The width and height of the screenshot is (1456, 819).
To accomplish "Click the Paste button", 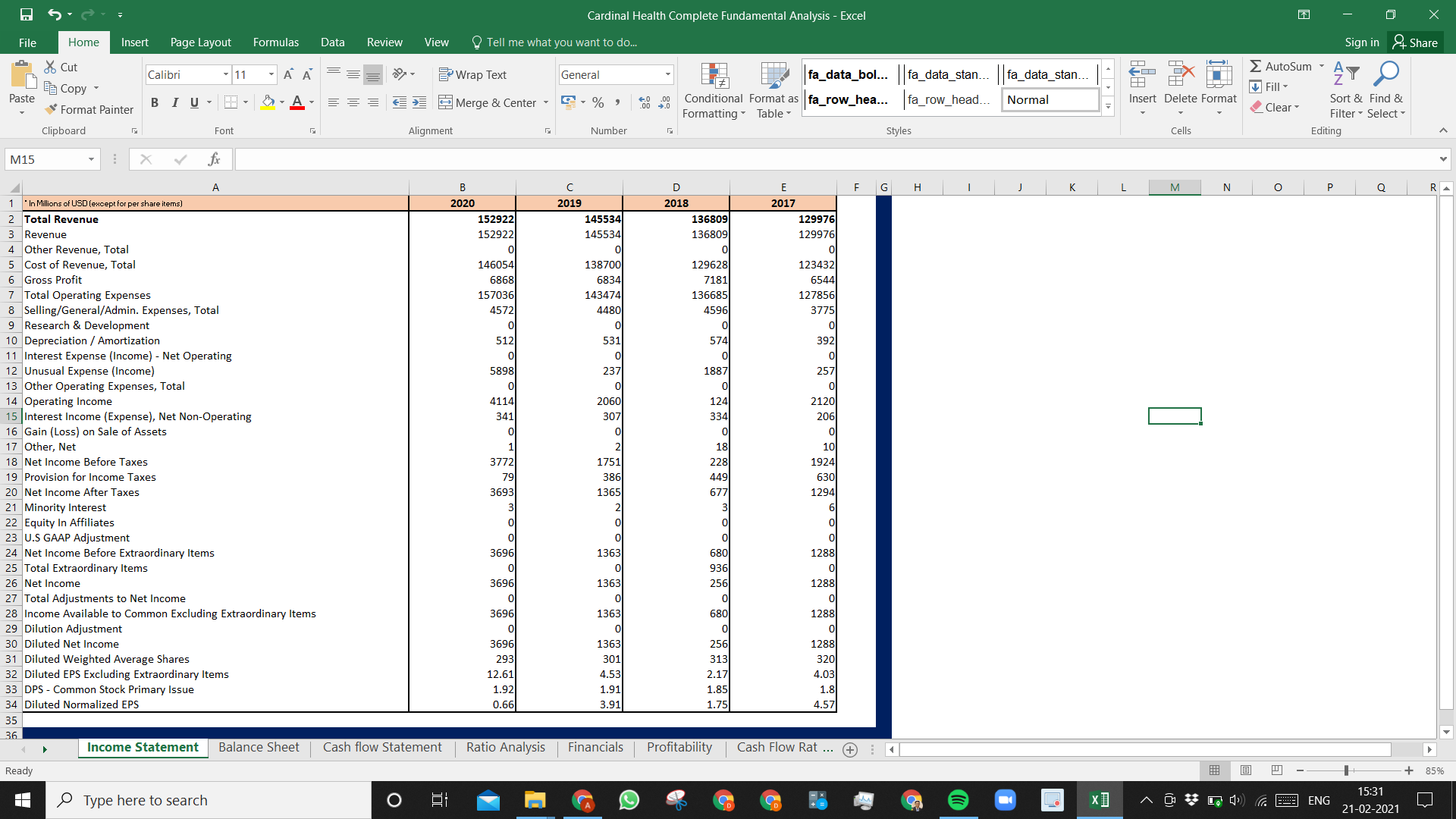I will pos(22,87).
